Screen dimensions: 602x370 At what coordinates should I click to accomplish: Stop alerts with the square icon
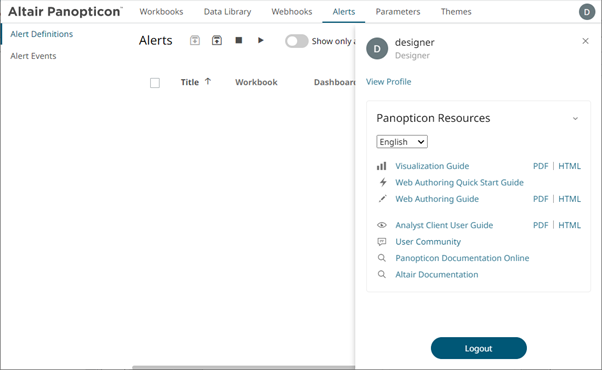coord(239,40)
